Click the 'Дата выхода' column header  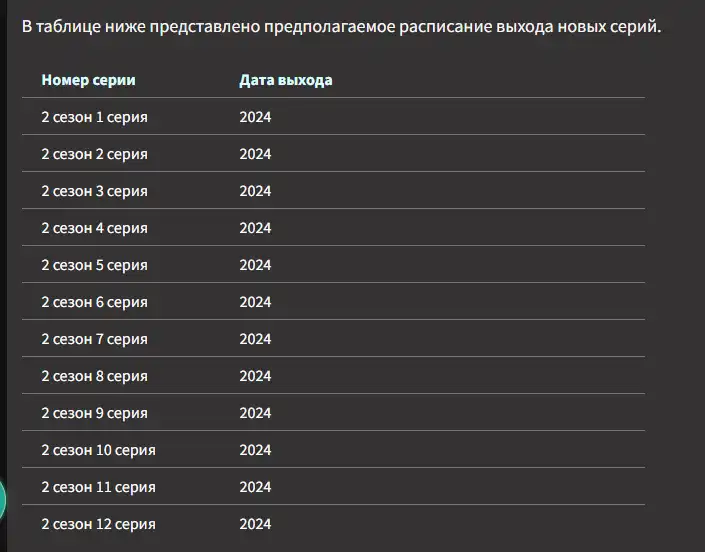tap(286, 80)
